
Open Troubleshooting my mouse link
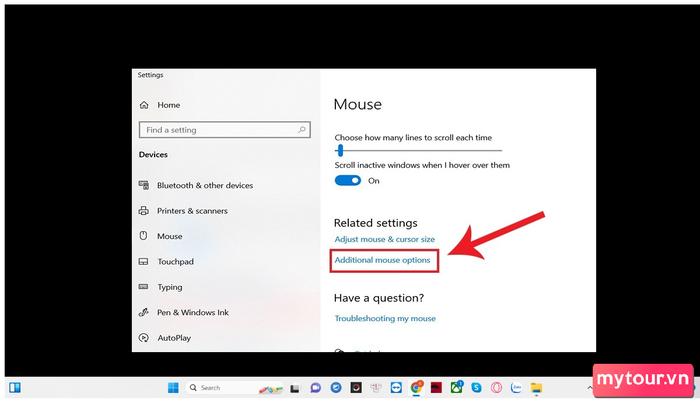[385, 318]
